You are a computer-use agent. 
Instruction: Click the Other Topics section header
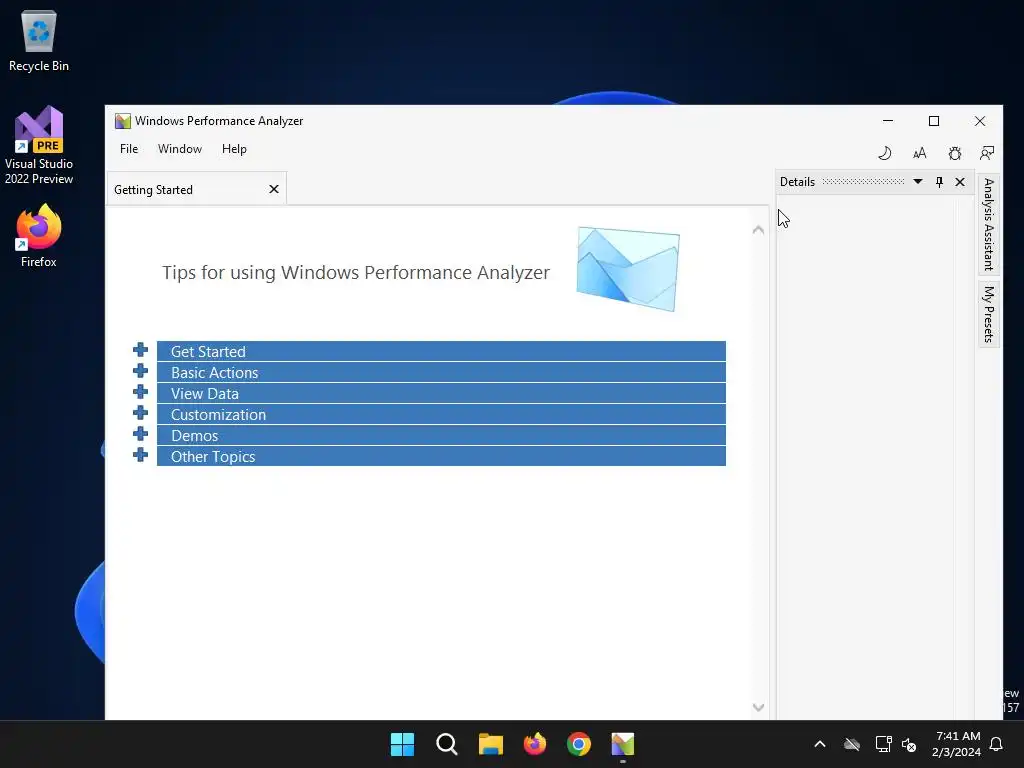(441, 456)
